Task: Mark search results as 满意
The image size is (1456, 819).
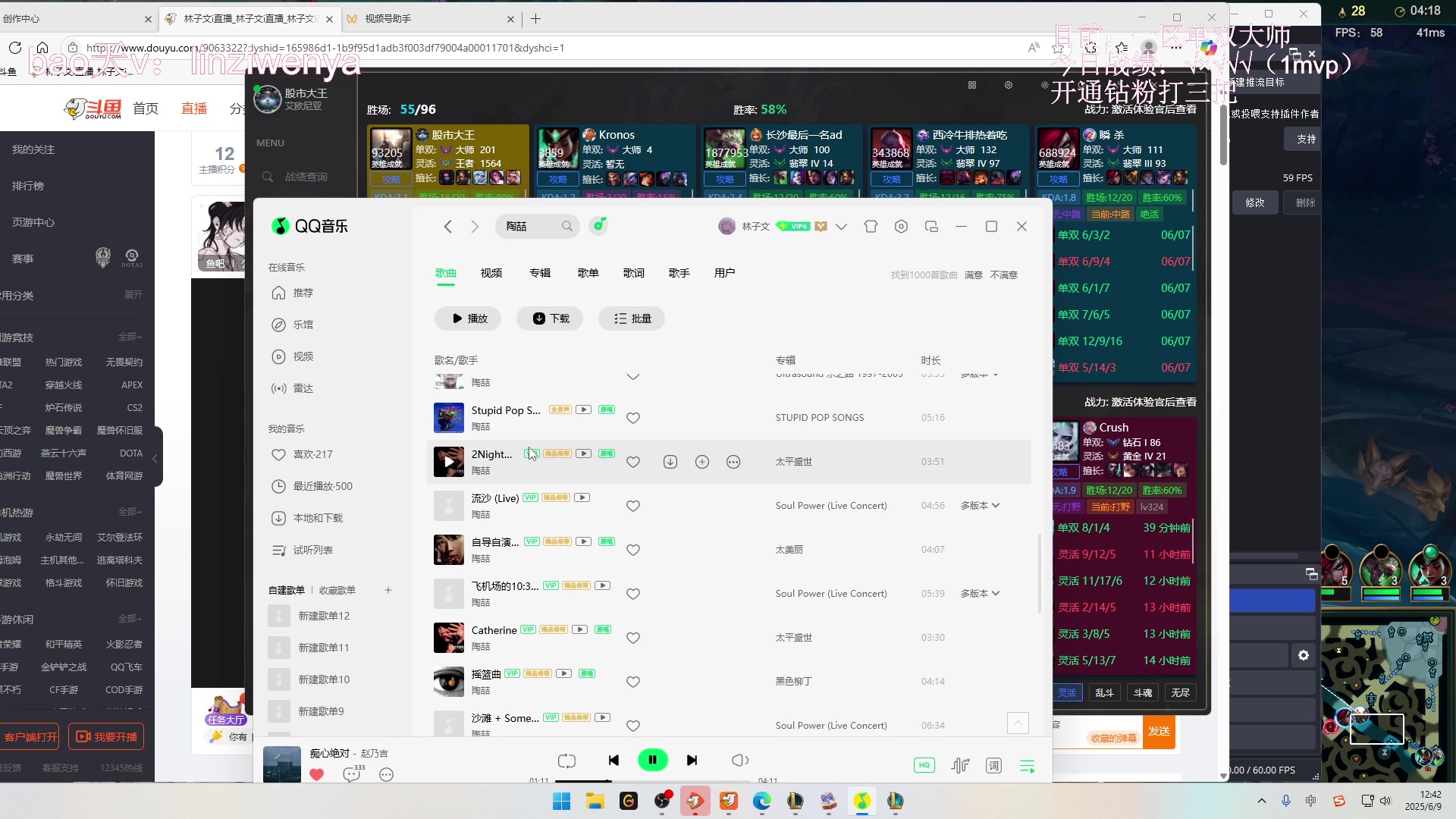Action: [973, 275]
